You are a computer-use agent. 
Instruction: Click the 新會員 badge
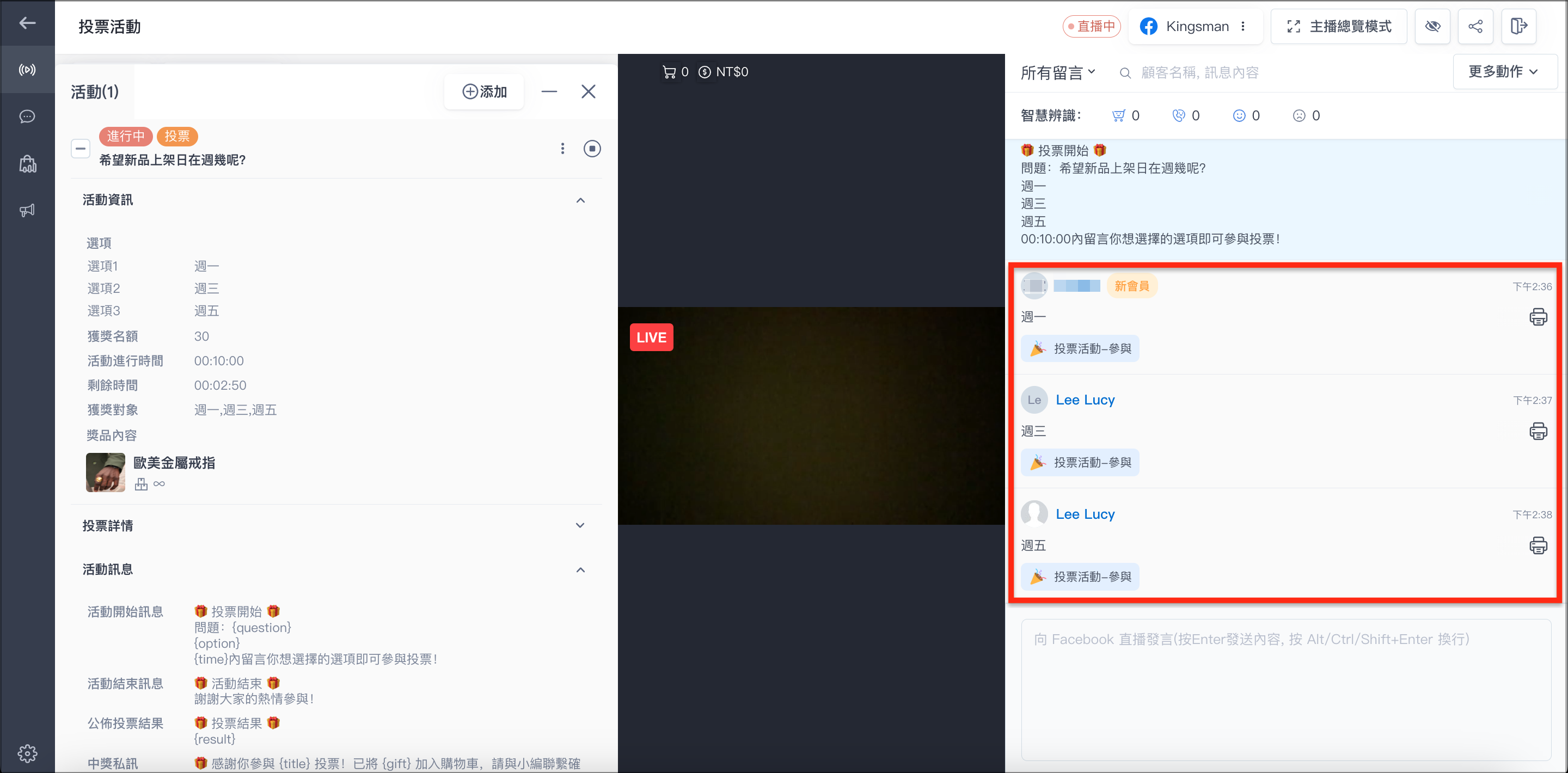[1131, 286]
